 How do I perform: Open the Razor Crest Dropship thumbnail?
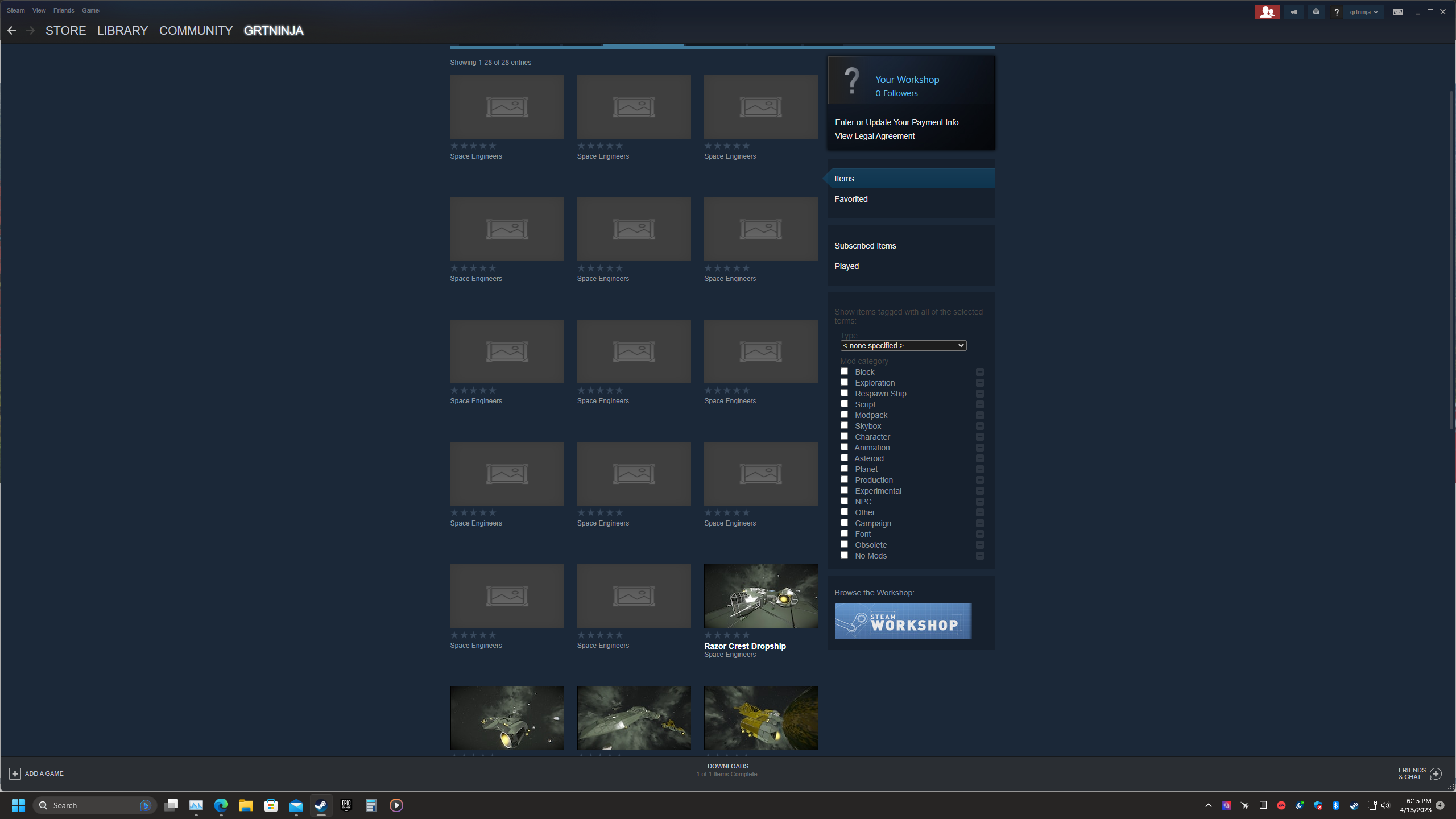[x=760, y=595]
